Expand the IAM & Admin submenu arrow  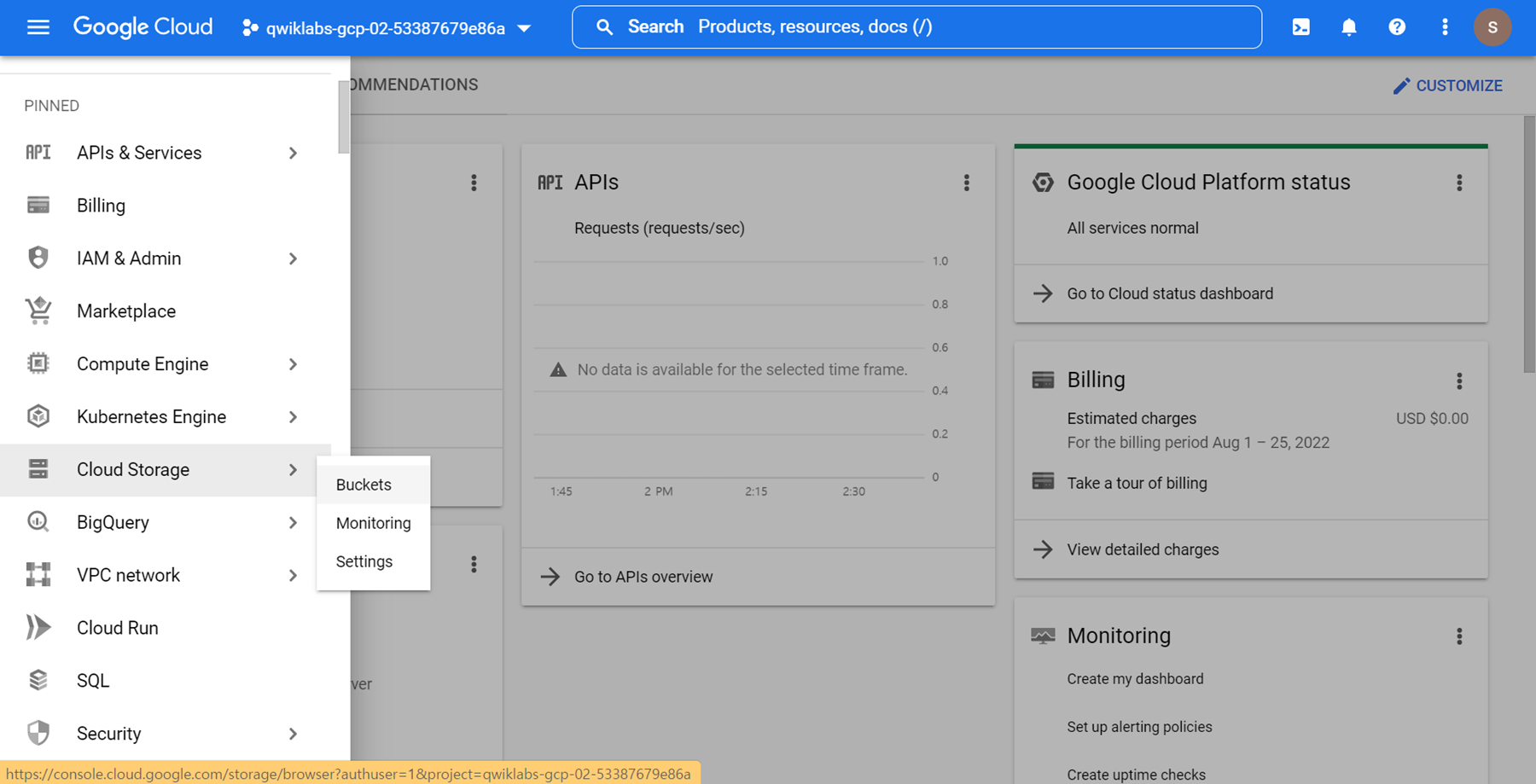(293, 258)
